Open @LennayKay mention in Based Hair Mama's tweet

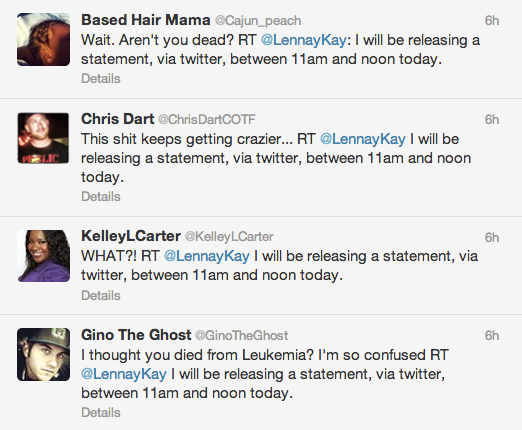(x=304, y=40)
